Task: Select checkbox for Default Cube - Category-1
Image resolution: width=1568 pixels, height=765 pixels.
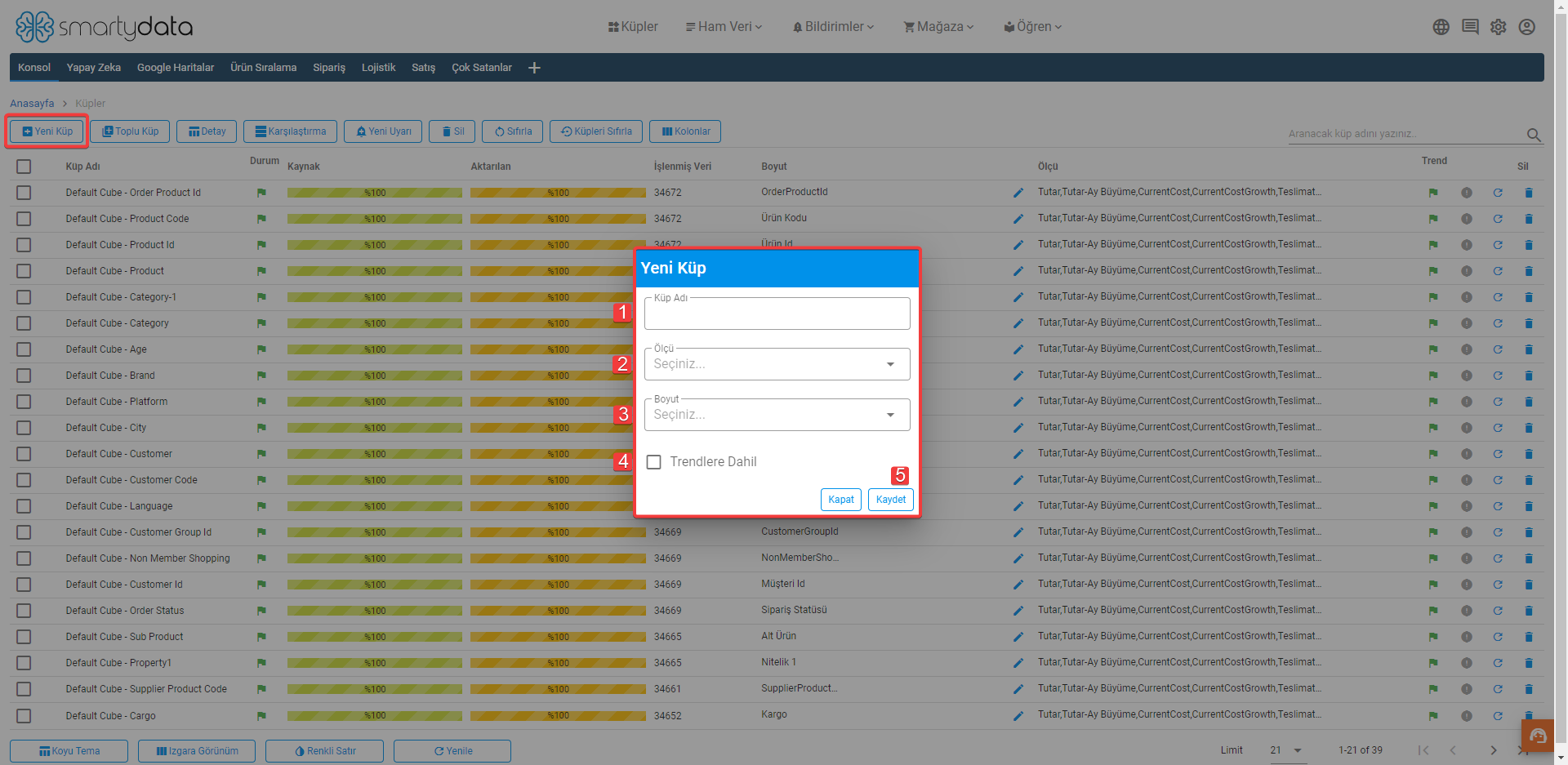Action: 24,297
